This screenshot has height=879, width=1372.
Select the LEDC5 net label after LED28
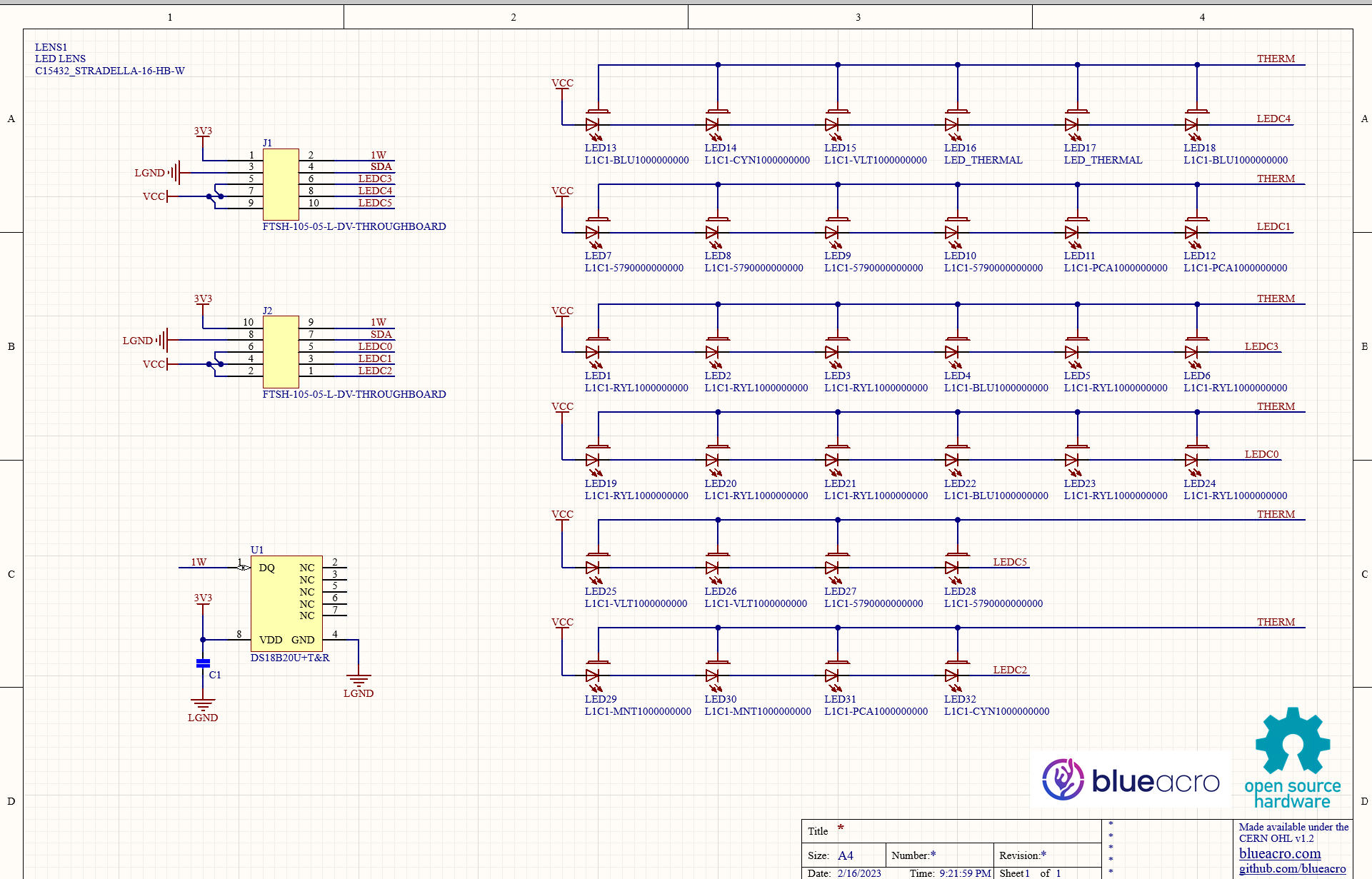[x=1010, y=562]
